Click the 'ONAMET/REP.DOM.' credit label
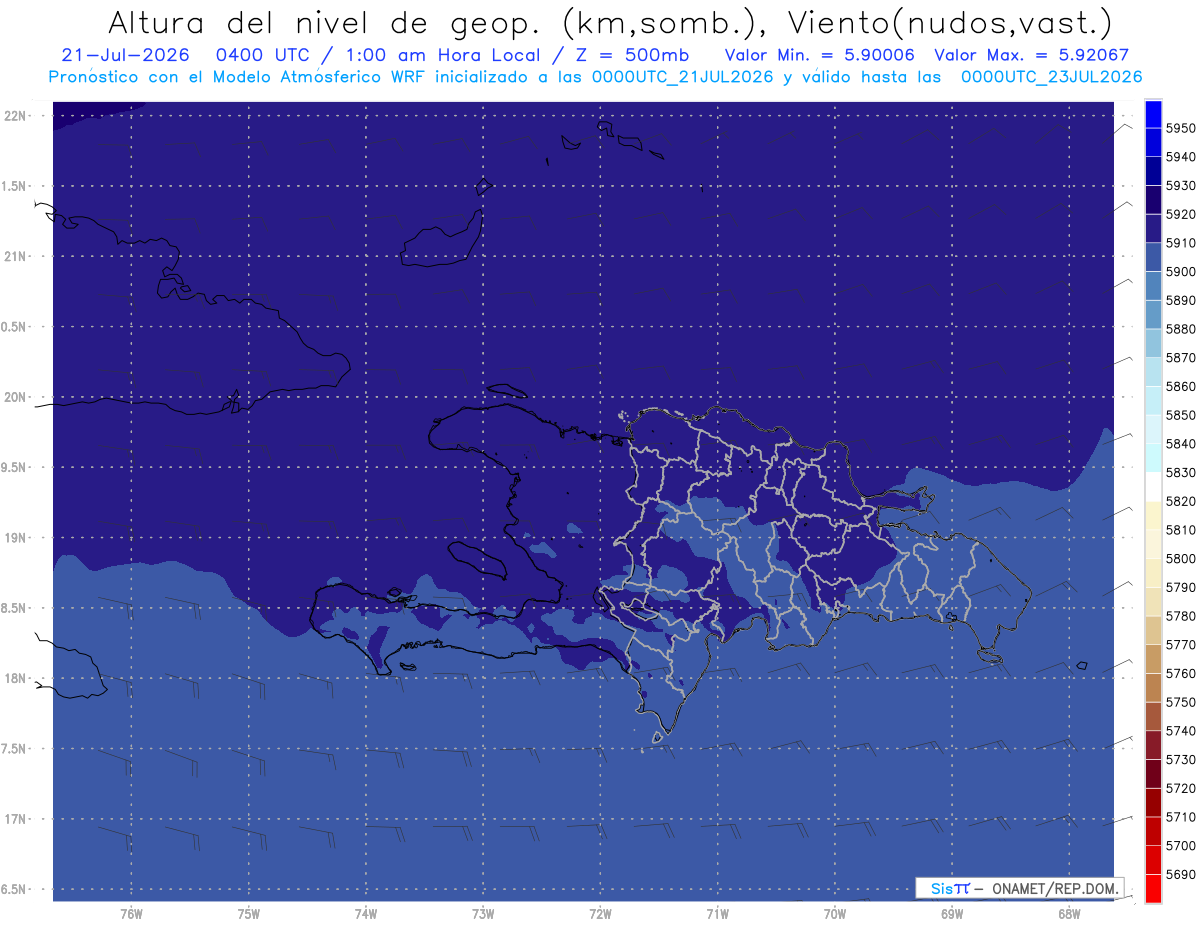Screen dimensions: 1200x927 [x=1054, y=888]
